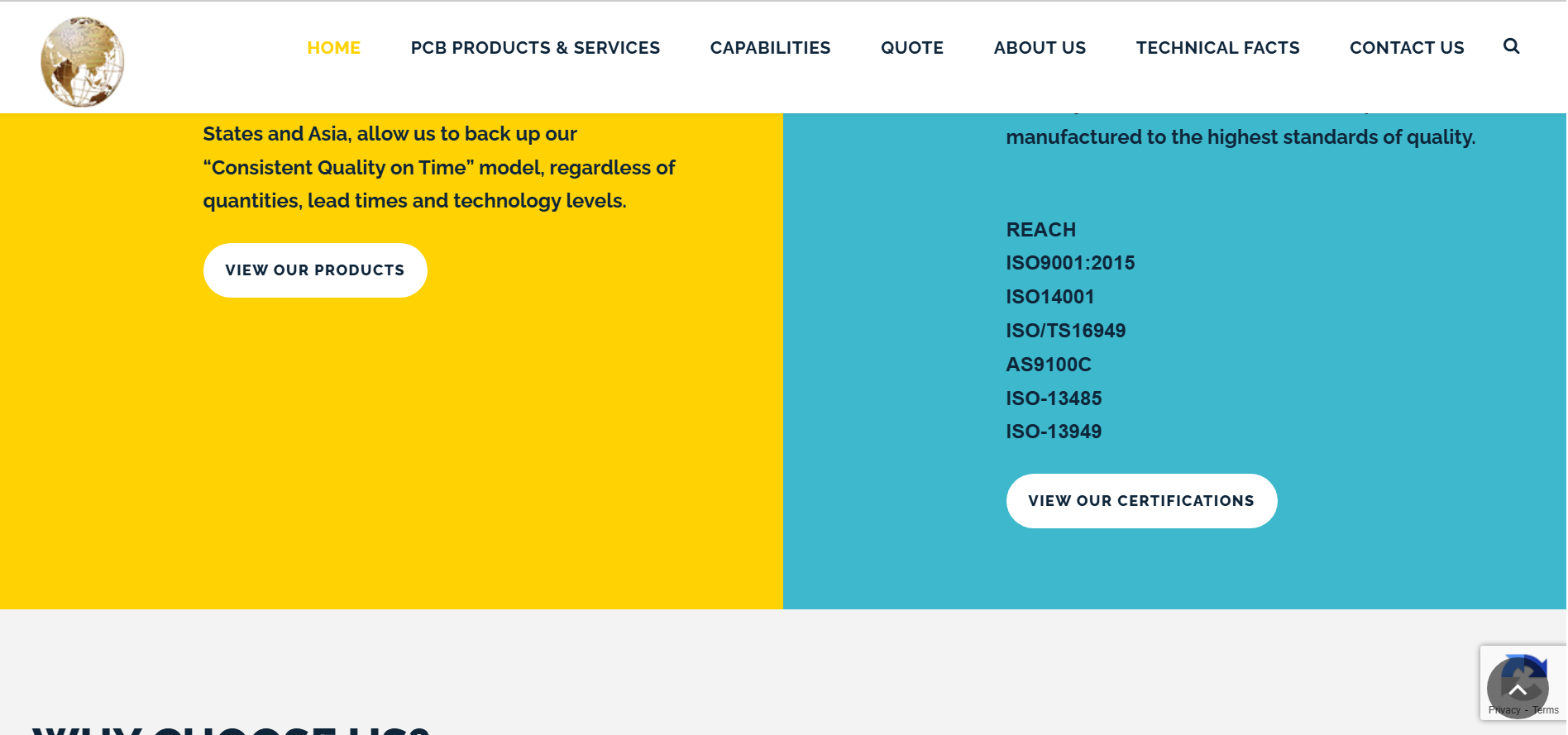The height and width of the screenshot is (735, 1568).
Task: Select the Capabilities menu item
Action: coord(770,48)
